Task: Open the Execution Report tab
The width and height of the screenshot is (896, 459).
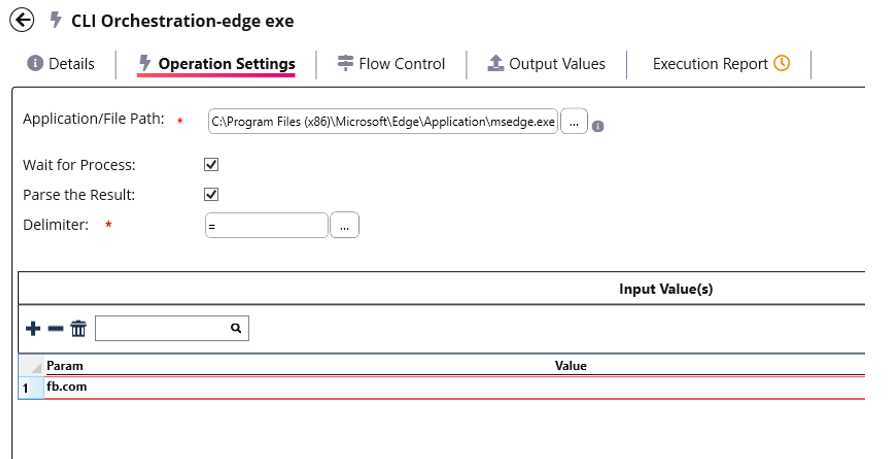Action: 721,63
